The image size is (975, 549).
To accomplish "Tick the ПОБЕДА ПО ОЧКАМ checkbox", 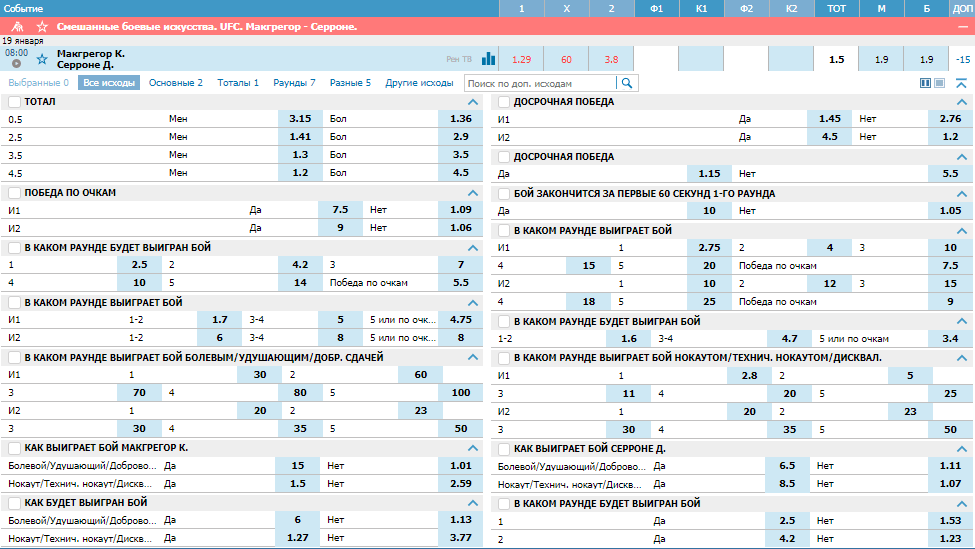I will point(15,193).
